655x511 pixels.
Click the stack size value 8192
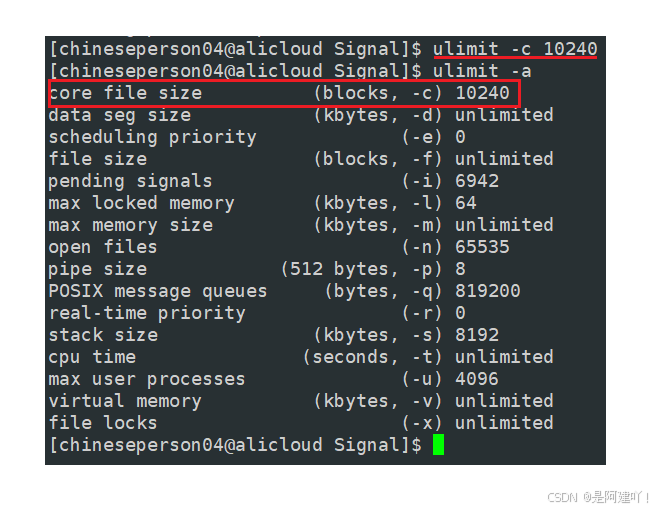point(477,336)
